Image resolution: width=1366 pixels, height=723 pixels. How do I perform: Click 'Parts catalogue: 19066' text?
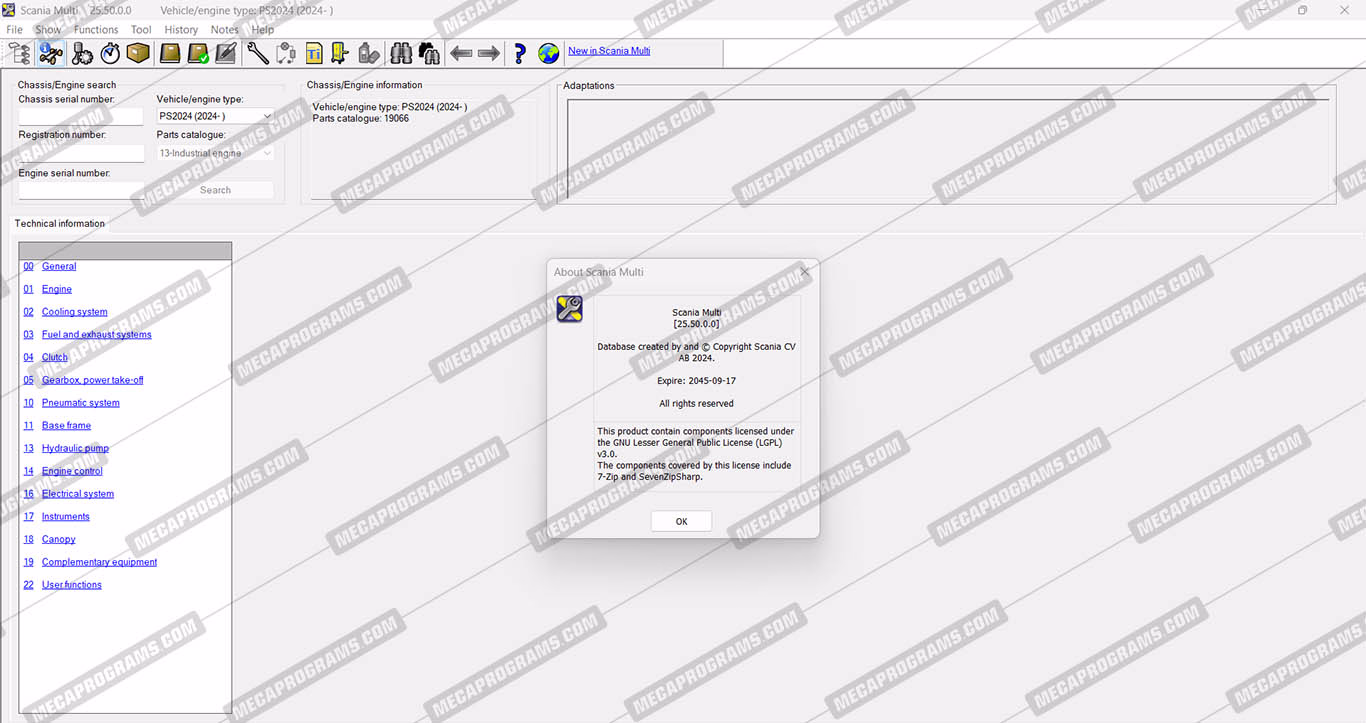[x=361, y=119]
